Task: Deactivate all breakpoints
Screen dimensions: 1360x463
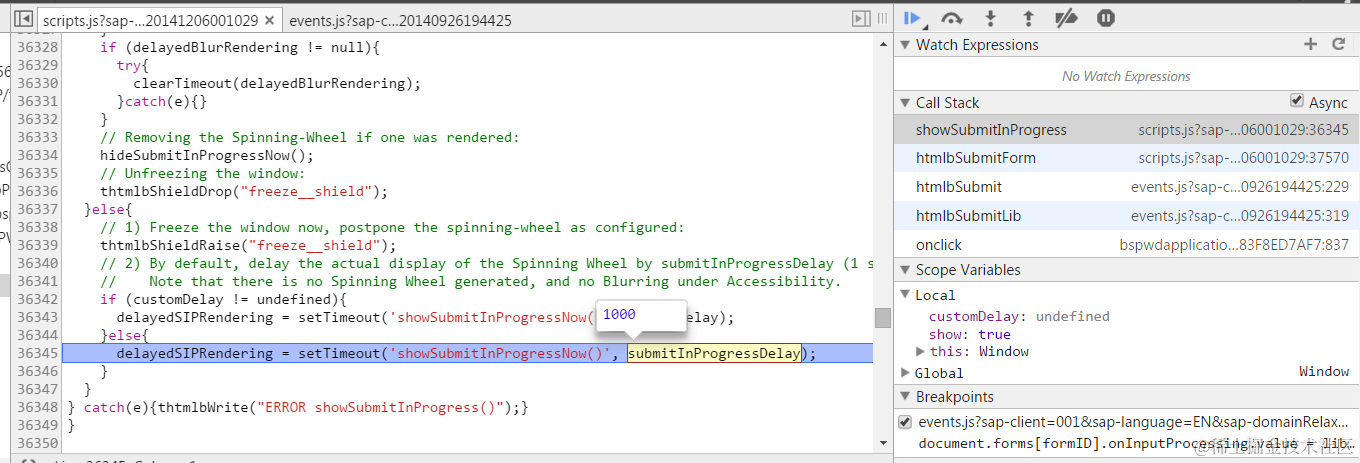Action: (1066, 18)
